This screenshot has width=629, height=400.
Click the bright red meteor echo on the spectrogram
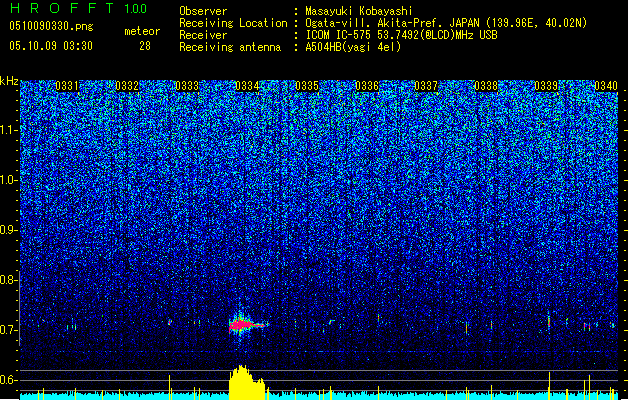click(246, 324)
